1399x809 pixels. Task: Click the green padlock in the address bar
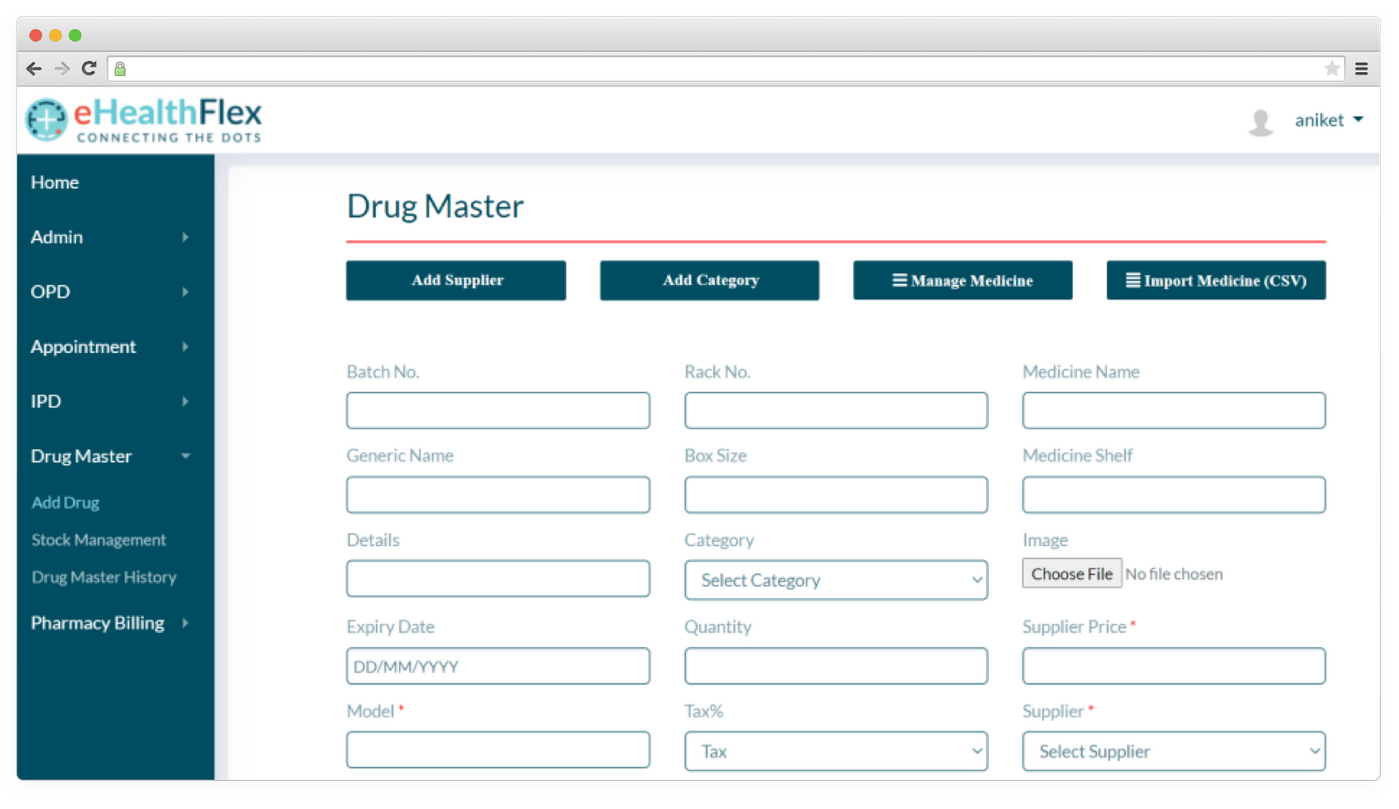(120, 69)
